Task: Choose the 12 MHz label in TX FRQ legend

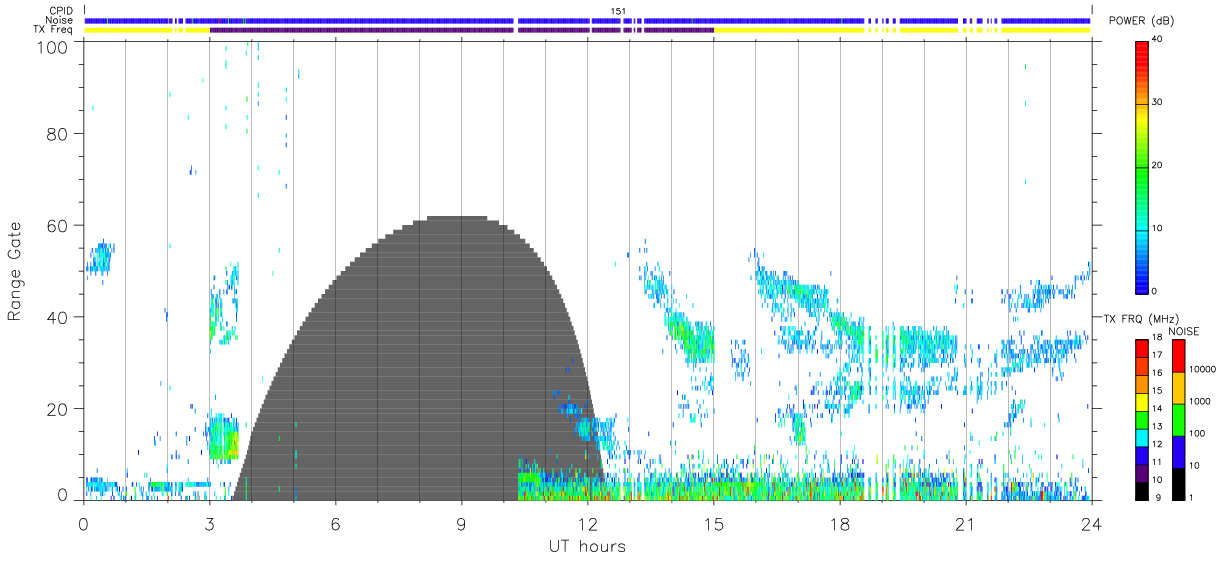Action: [1157, 444]
